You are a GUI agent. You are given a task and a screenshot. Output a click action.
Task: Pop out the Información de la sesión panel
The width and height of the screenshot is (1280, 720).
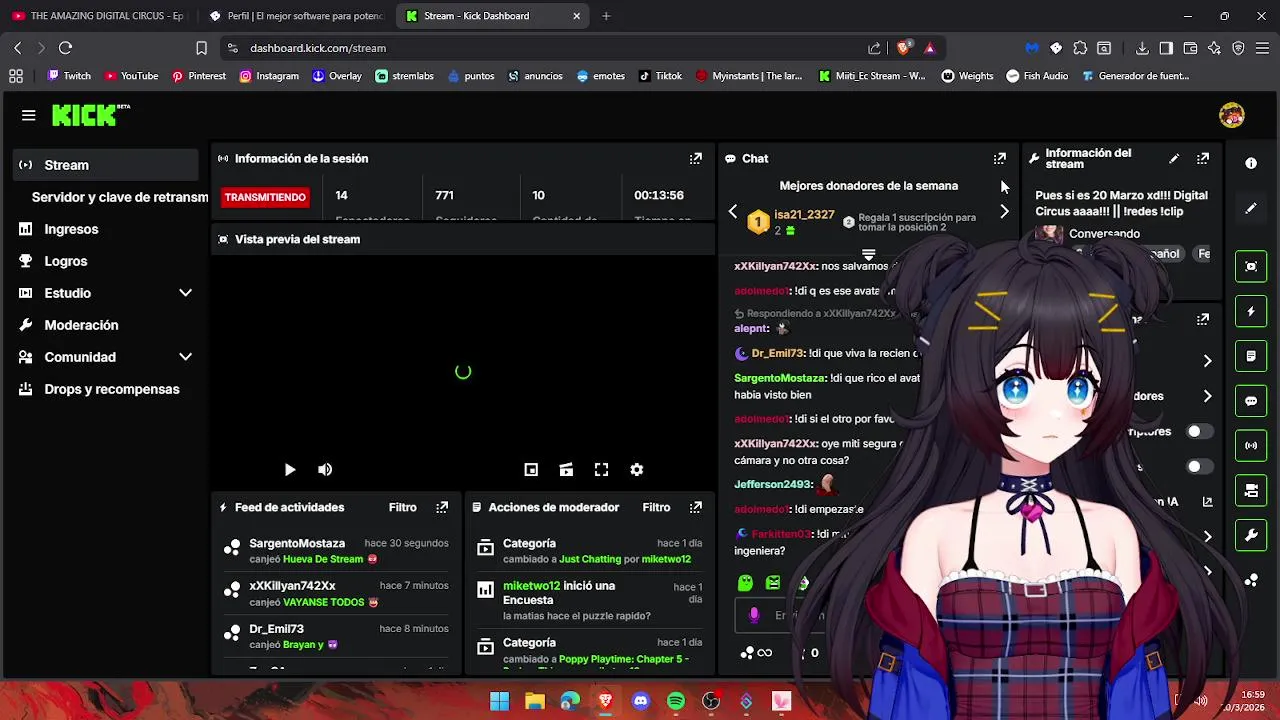click(696, 158)
